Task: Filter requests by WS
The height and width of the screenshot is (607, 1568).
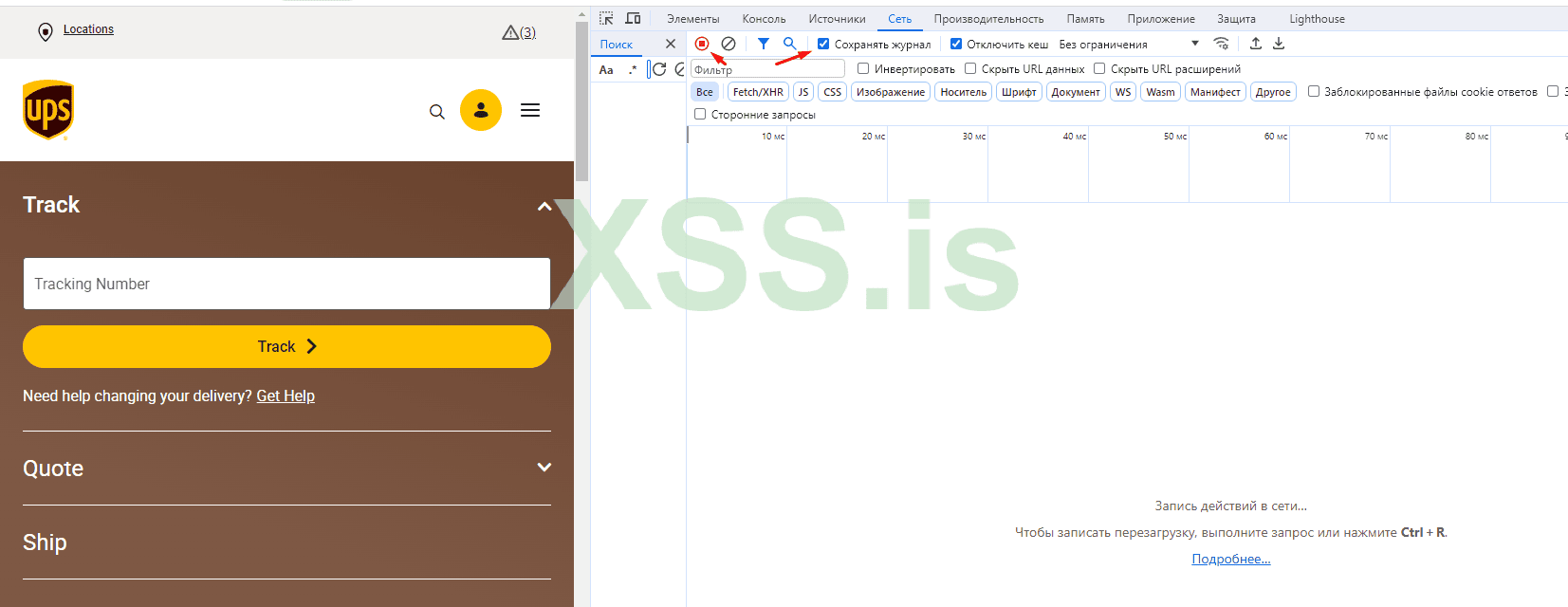Action: pyautogui.click(x=1123, y=92)
